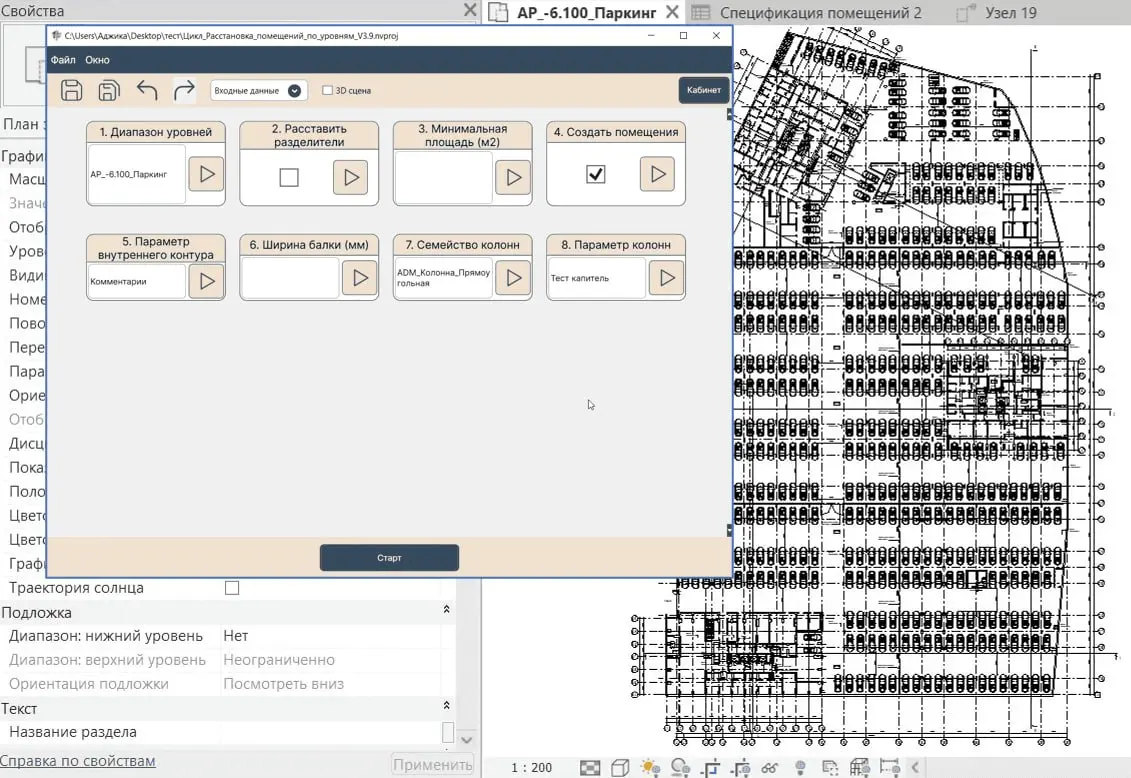Viewport: 1131px width, 778px height.
Task: Run step 1 Диапазон уровней play button
Action: click(x=206, y=174)
